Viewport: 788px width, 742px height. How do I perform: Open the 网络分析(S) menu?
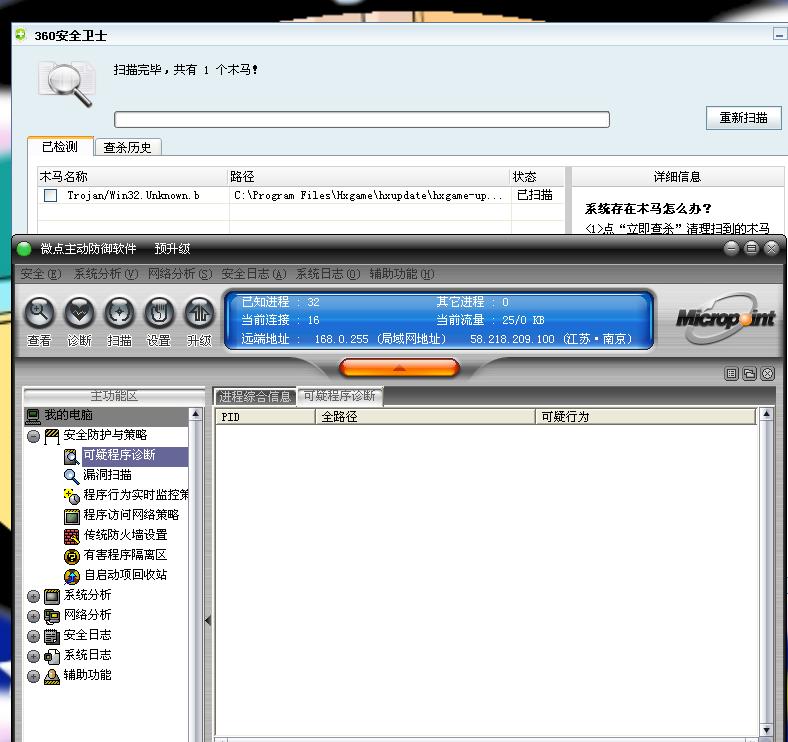point(180,274)
